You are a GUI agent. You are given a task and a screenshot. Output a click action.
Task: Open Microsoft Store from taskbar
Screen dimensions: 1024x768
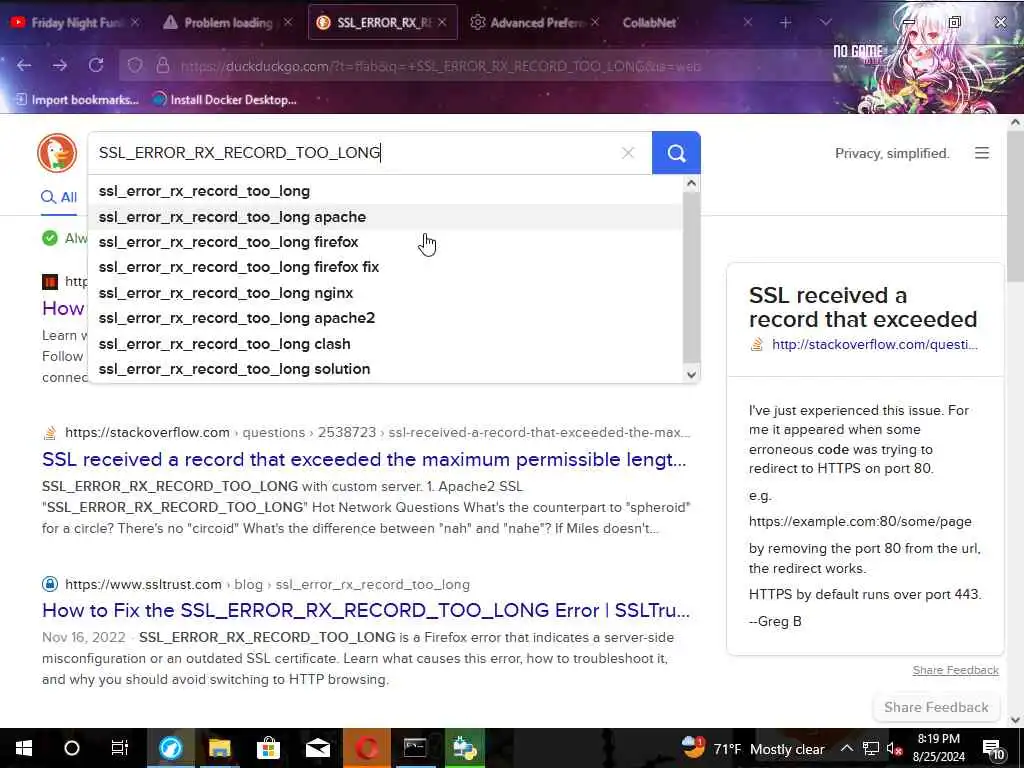pyautogui.click(x=268, y=748)
